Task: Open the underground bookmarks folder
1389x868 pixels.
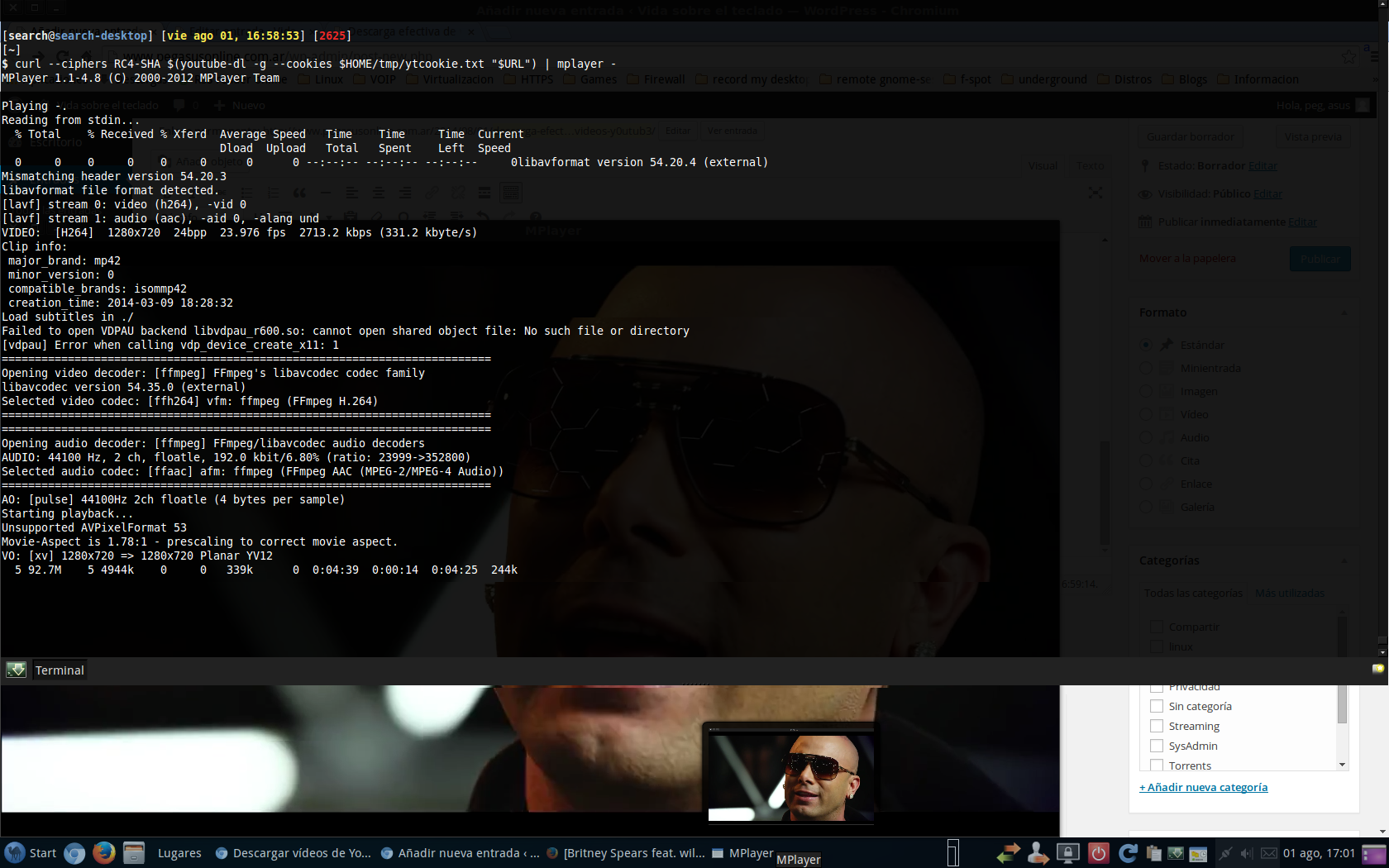Action: tap(1044, 79)
